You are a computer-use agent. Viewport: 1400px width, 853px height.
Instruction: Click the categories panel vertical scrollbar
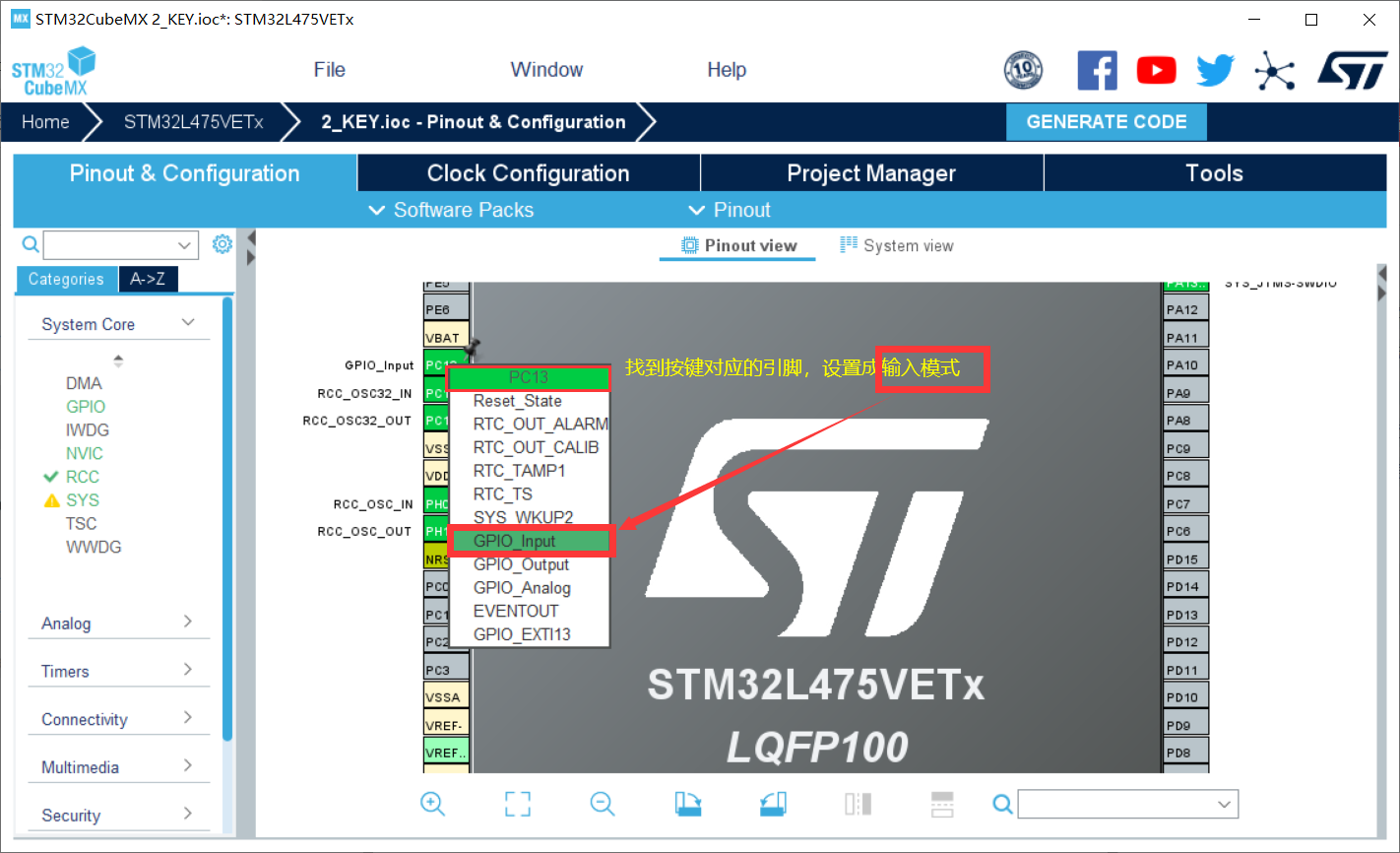[x=228, y=518]
